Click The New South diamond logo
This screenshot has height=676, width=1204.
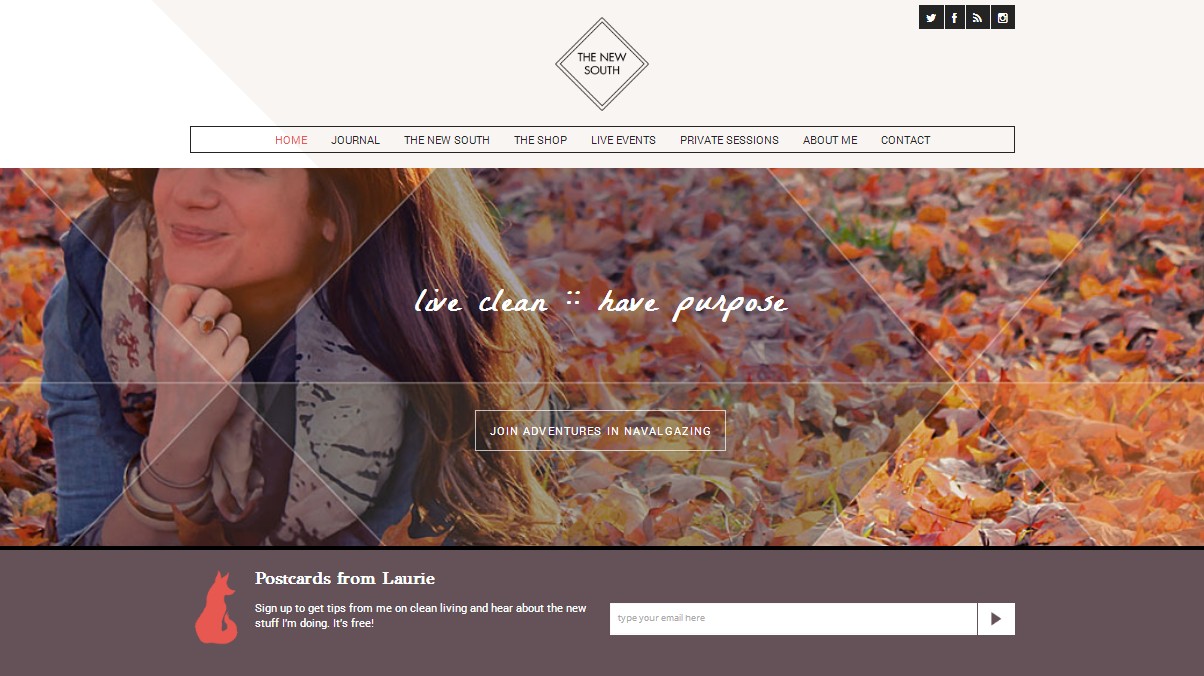pyautogui.click(x=602, y=64)
